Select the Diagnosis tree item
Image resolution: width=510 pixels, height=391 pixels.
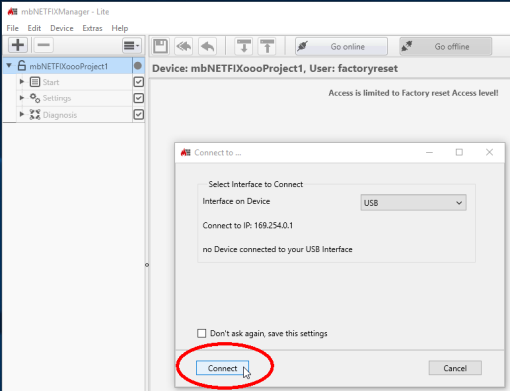click(60, 115)
